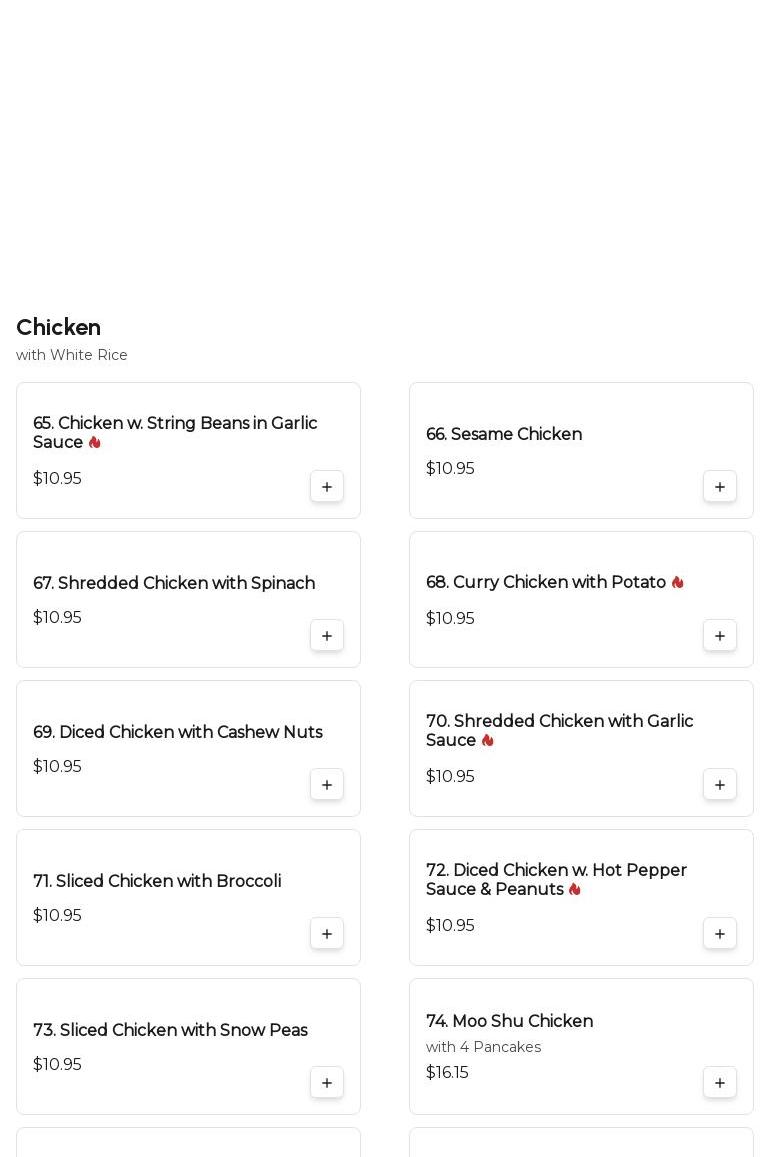Click the Sliced Chicken with Broccoli name
The image size is (770, 1157).
157,882
